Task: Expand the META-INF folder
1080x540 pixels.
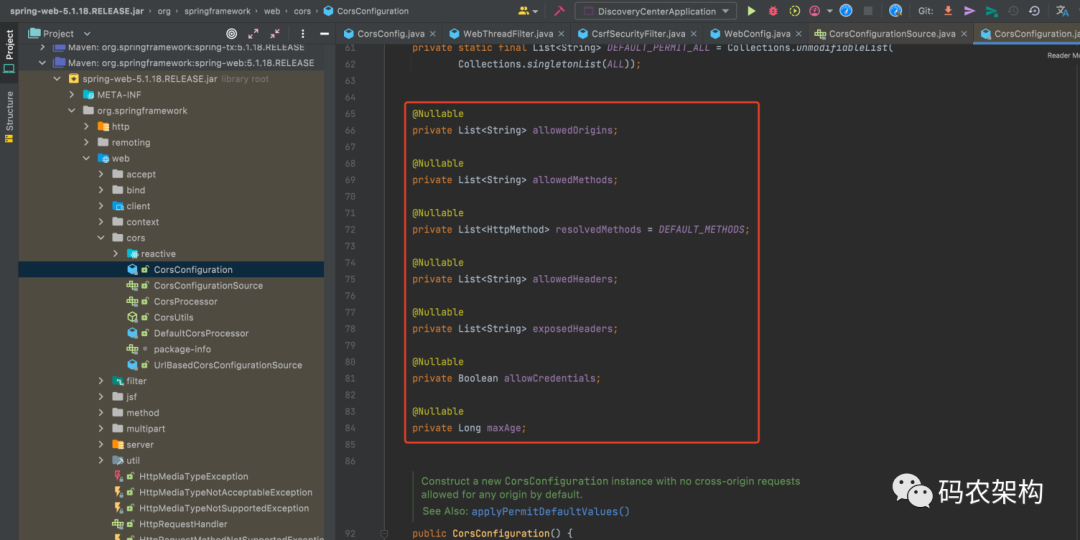Action: pos(72,94)
